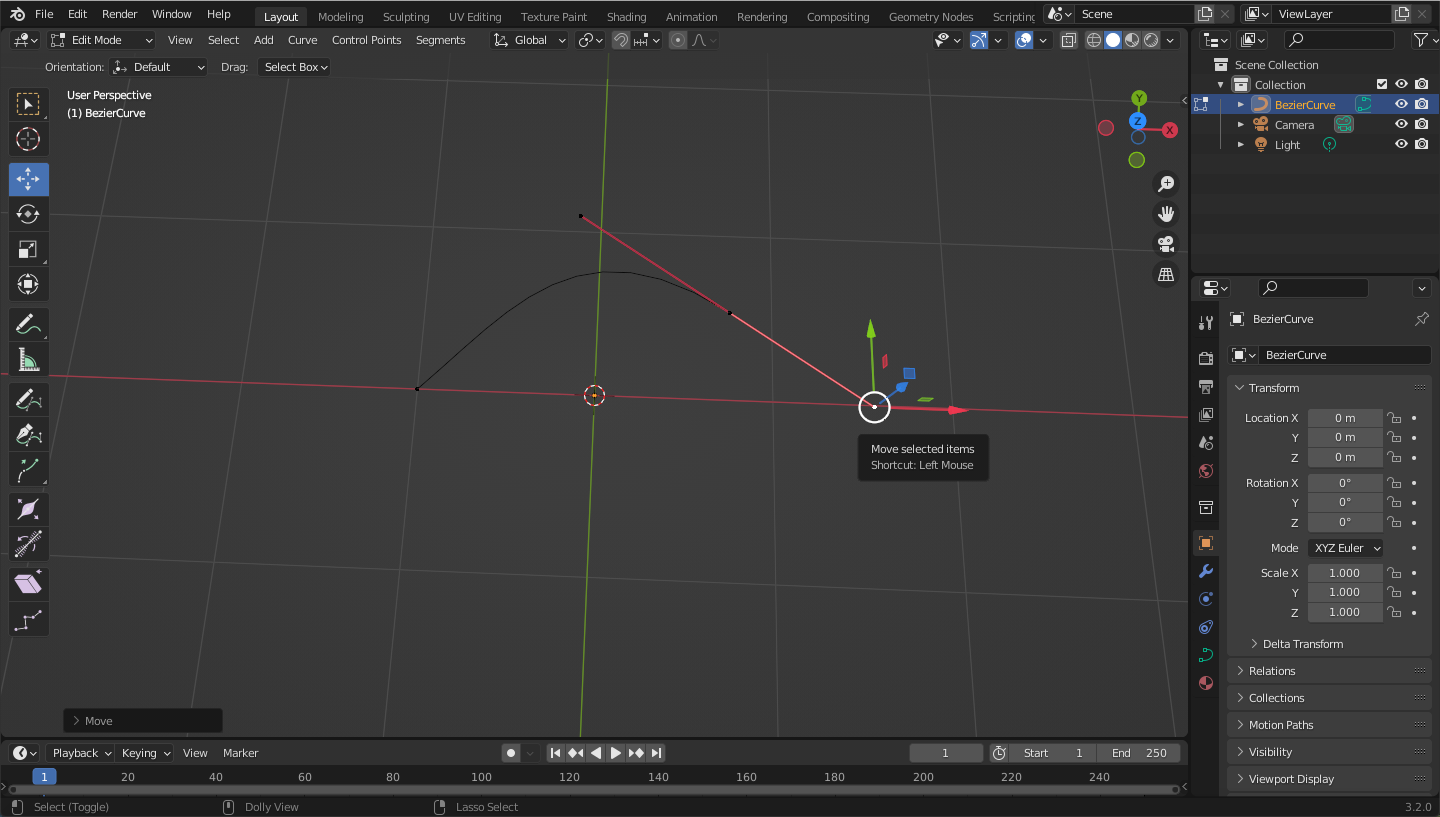This screenshot has width=1440, height=817.
Task: Open the Render properties tab
Action: point(1206,358)
